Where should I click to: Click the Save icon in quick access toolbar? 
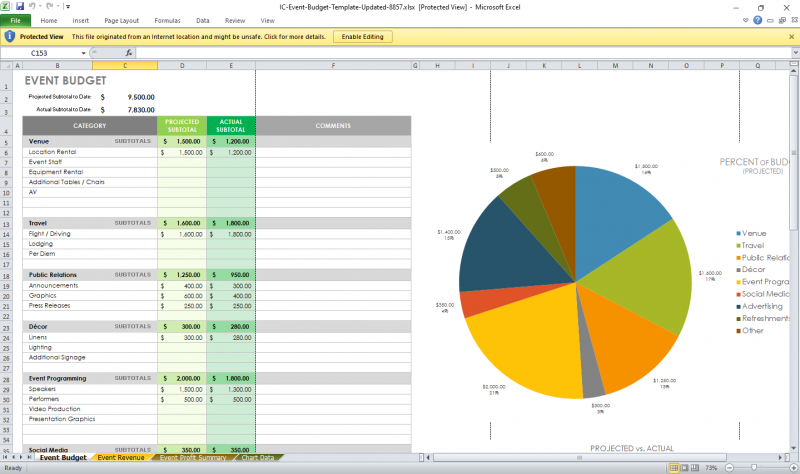pyautogui.click(x=20, y=7)
